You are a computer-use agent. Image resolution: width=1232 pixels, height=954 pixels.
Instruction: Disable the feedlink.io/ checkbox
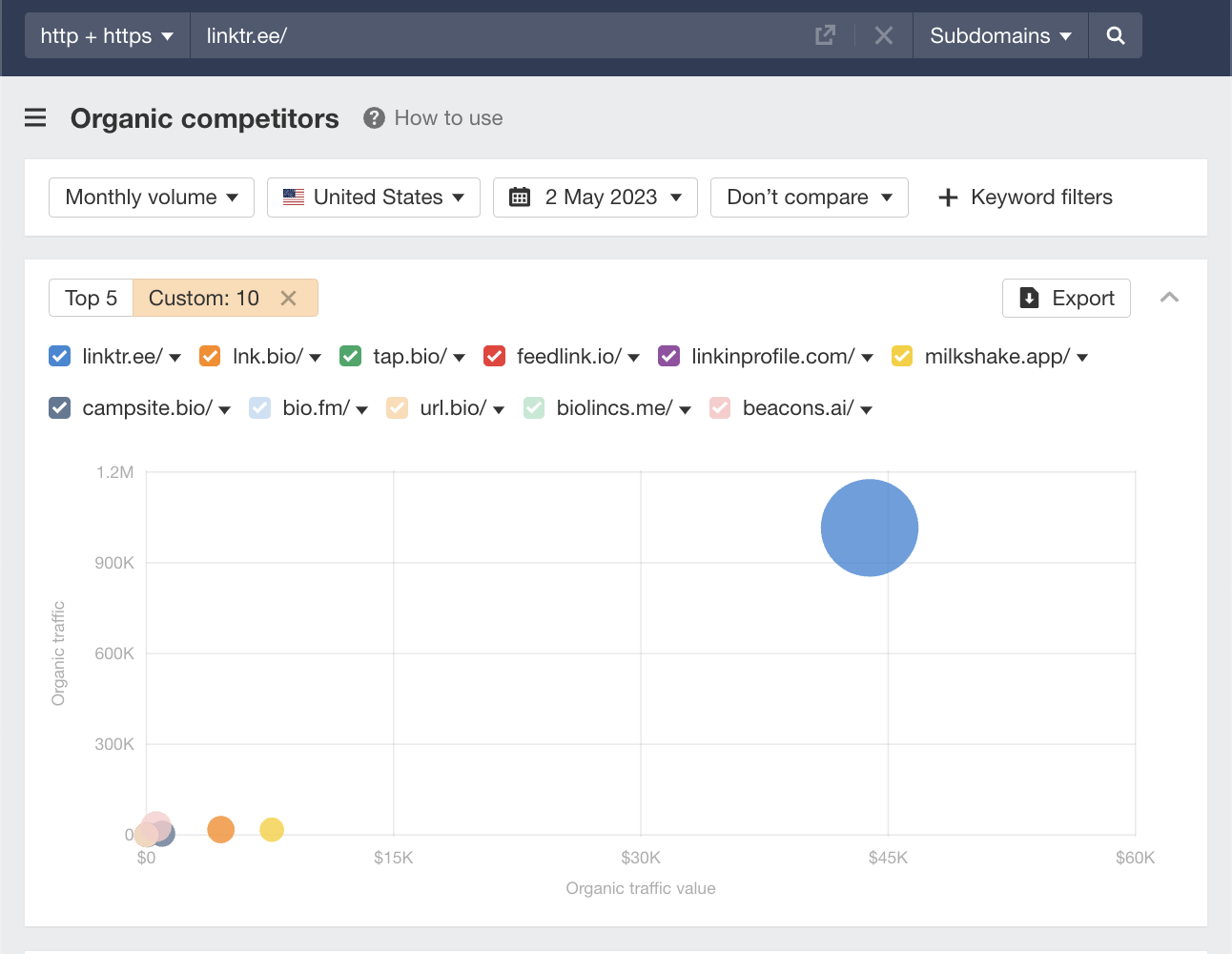click(x=494, y=356)
